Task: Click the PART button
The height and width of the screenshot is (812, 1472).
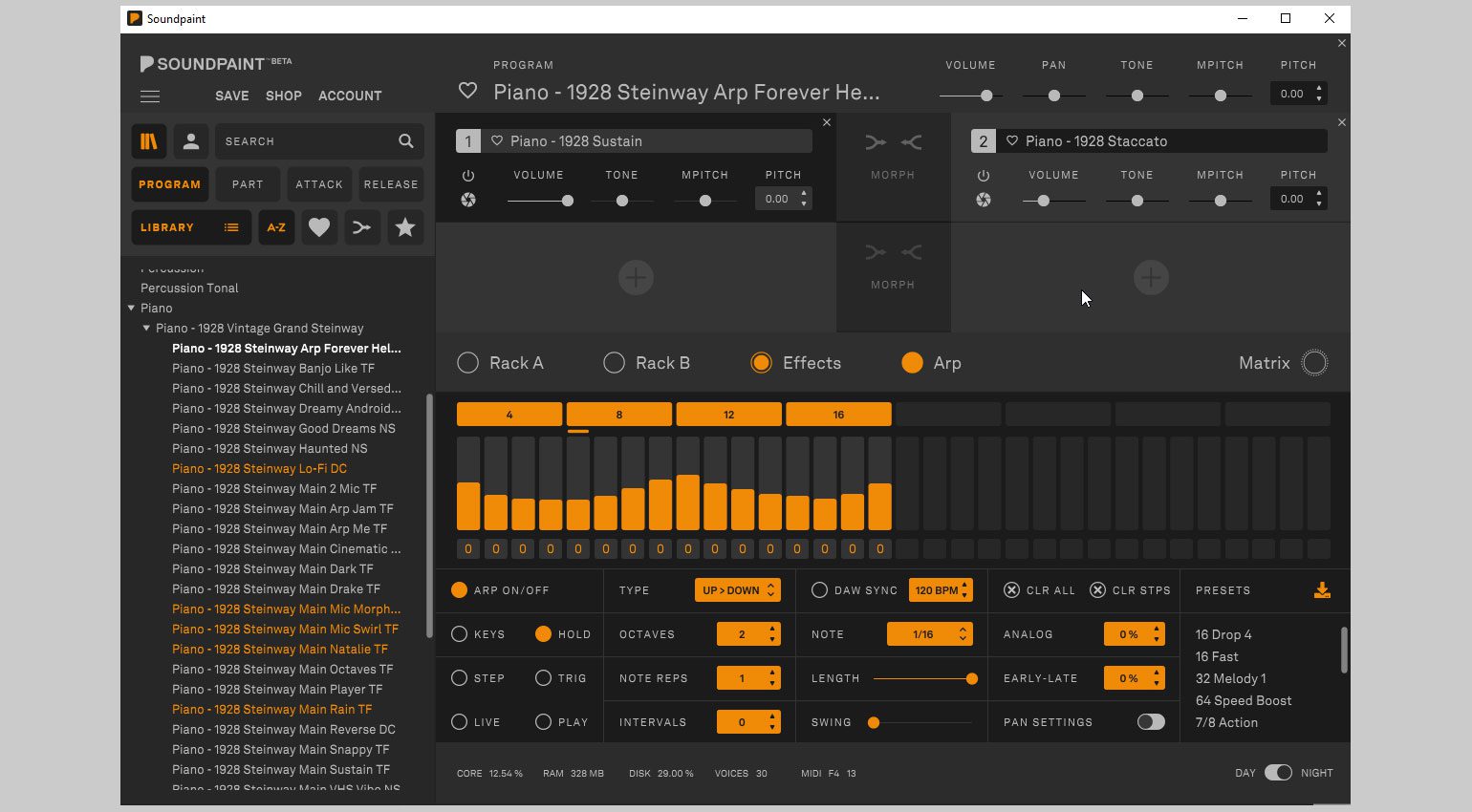Action: (248, 183)
